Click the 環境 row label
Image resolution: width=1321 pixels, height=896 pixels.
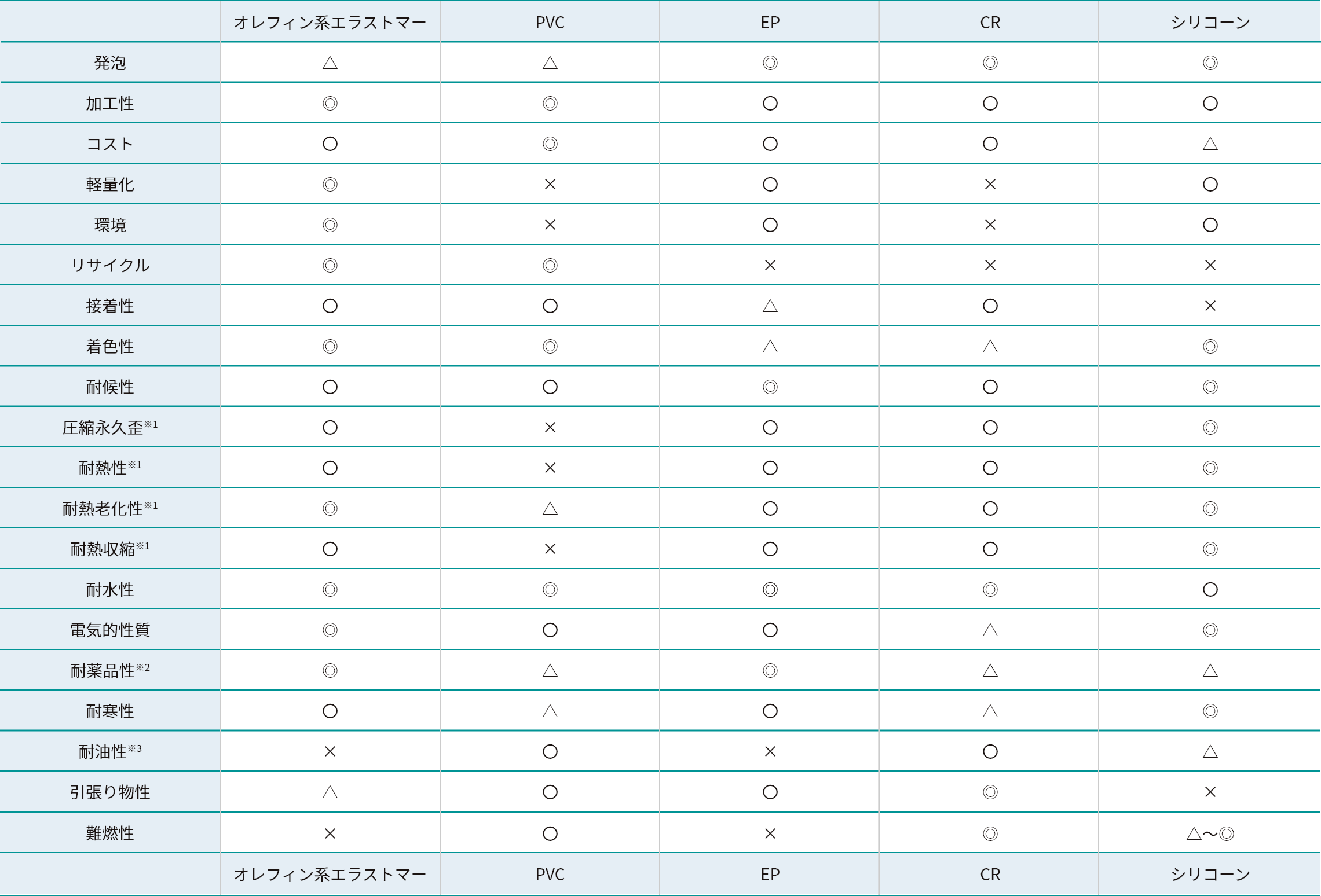tap(110, 225)
